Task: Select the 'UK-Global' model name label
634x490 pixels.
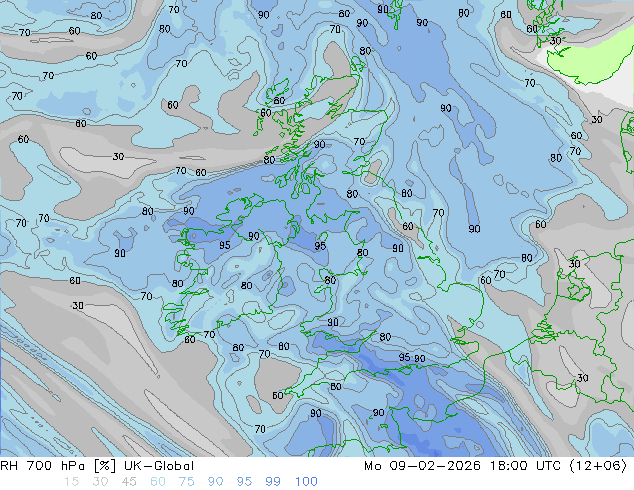Action: tap(159, 466)
